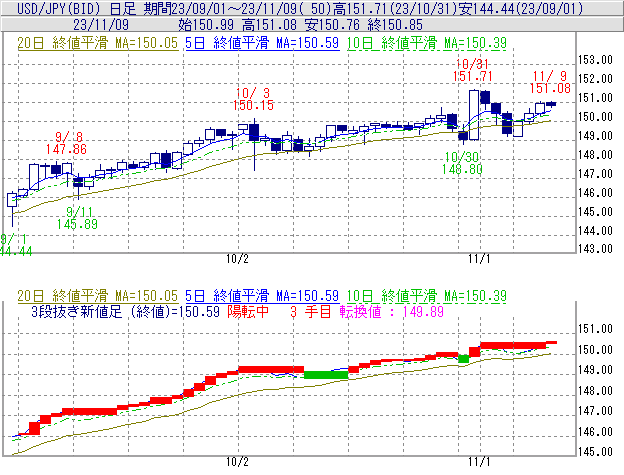Click the USD/JPY(BID) title text
Image resolution: width=624 pixels, height=475 pixels.
coord(58,8)
